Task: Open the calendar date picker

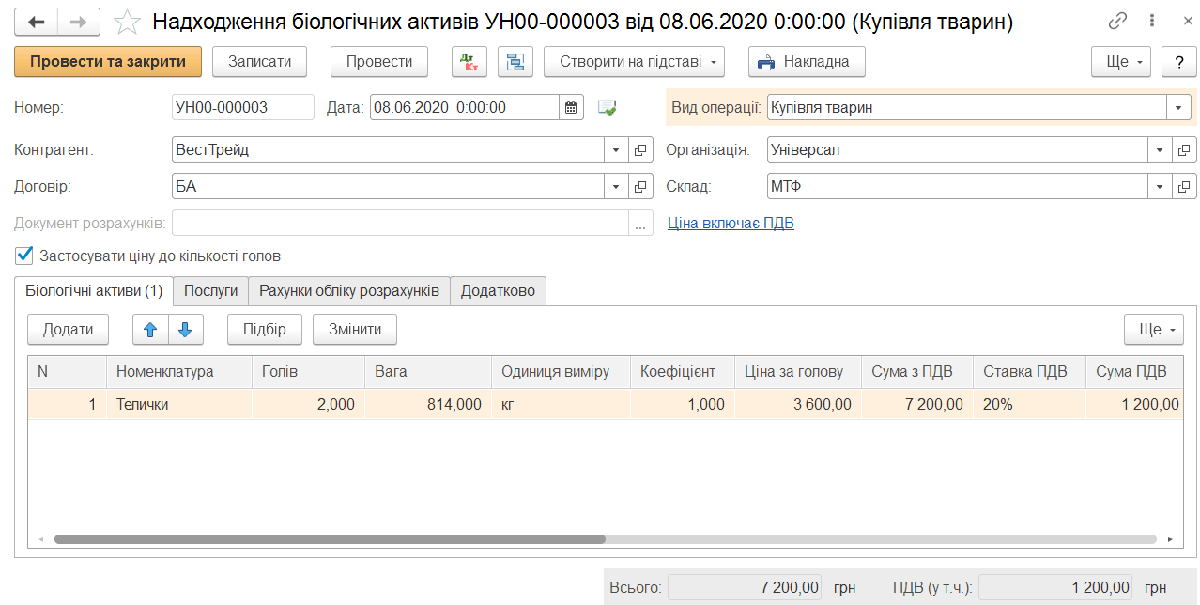Action: coord(572,107)
